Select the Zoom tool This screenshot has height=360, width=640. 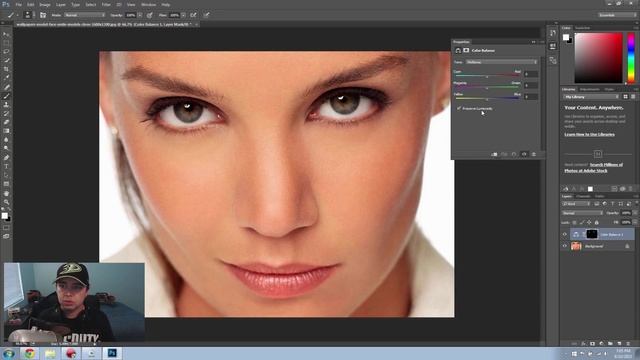6,202
